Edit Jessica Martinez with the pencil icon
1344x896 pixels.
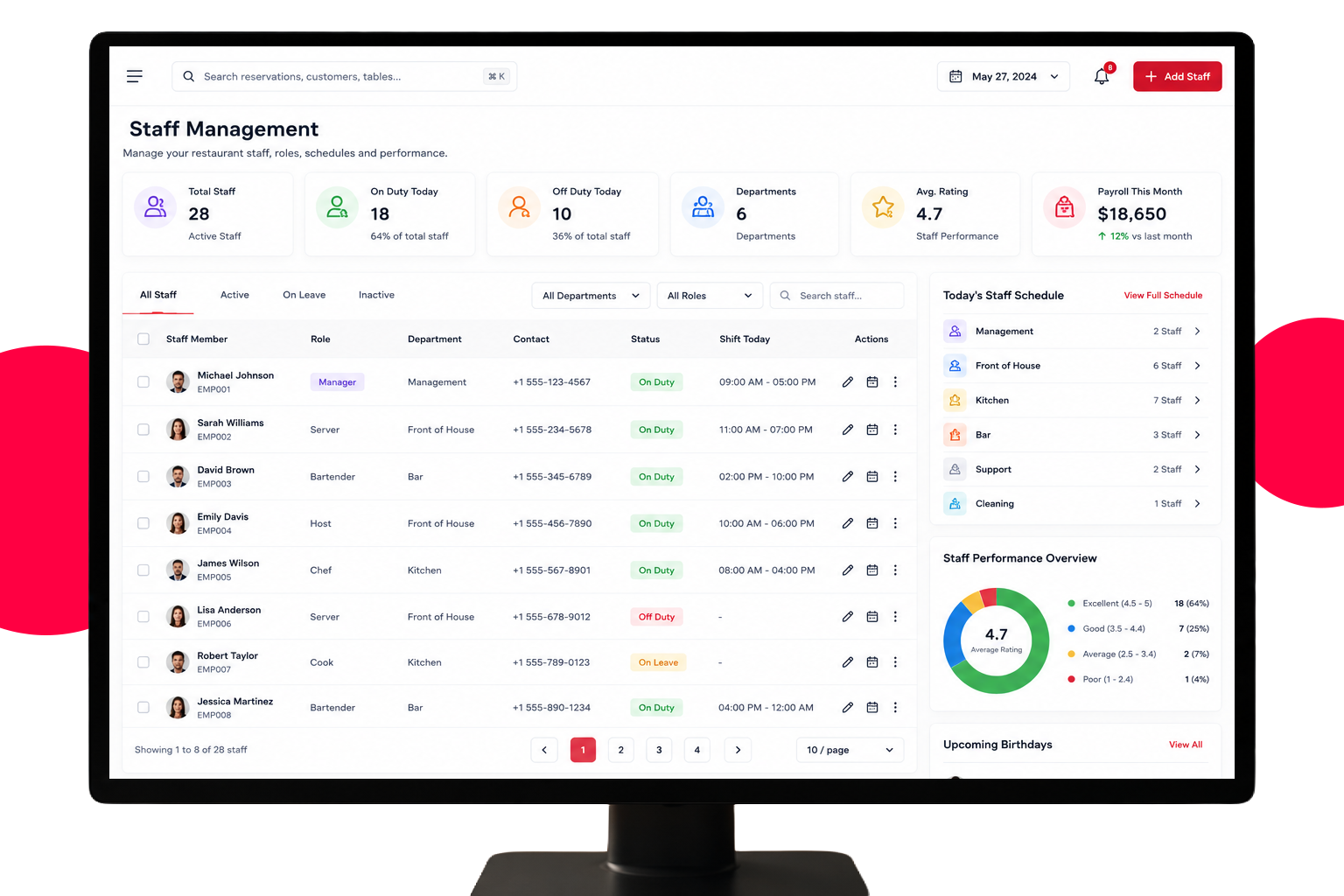pyautogui.click(x=848, y=708)
